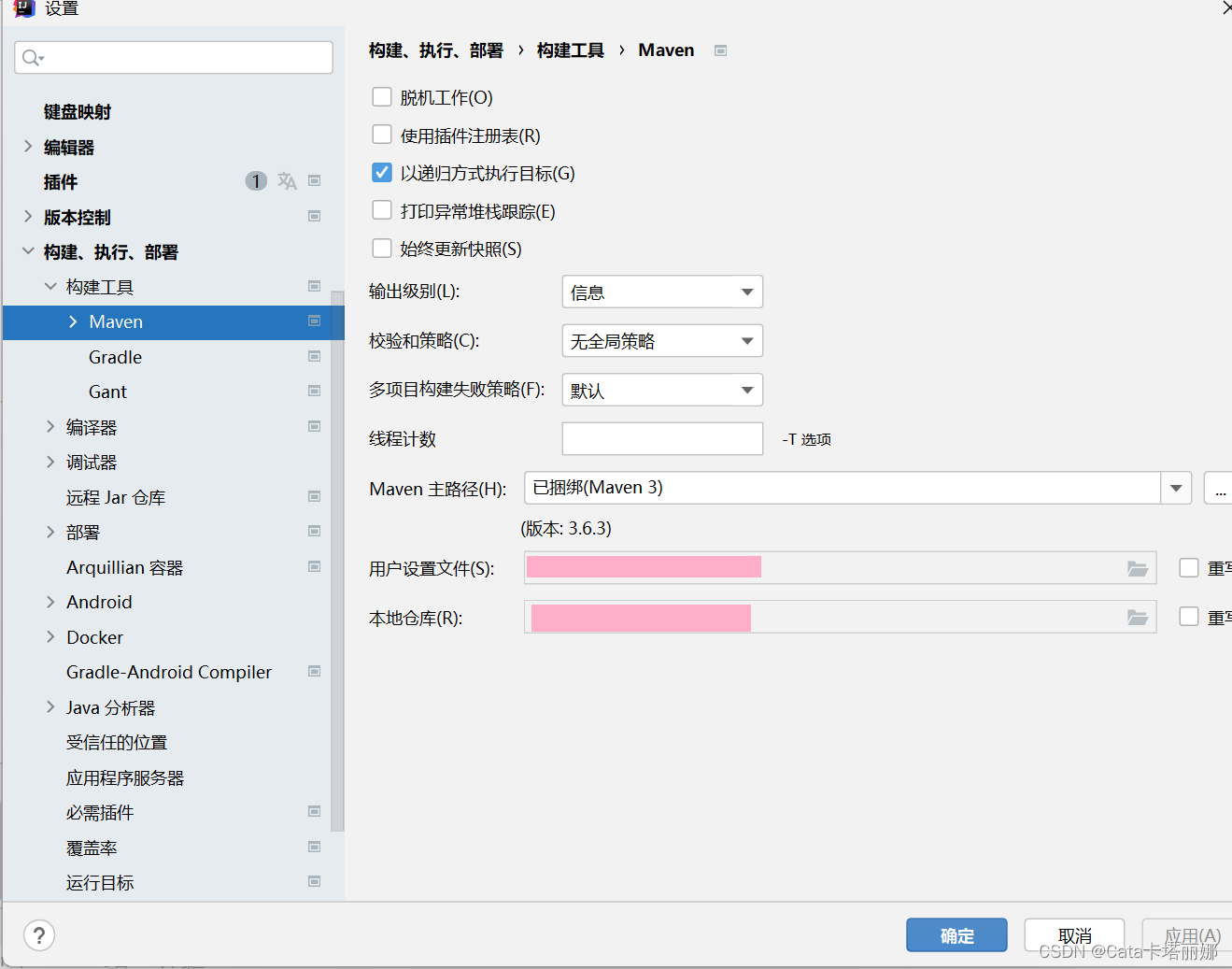Click the project-level icon on Gant row
Image resolution: width=1232 pixels, height=969 pixels.
click(x=315, y=392)
